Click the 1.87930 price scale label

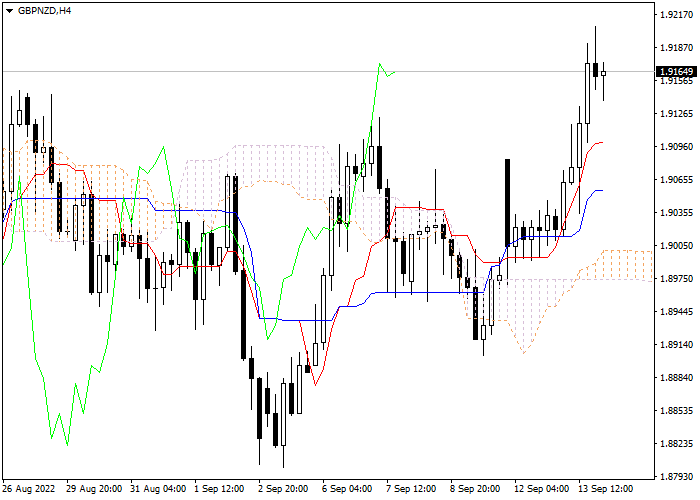[x=676, y=477]
